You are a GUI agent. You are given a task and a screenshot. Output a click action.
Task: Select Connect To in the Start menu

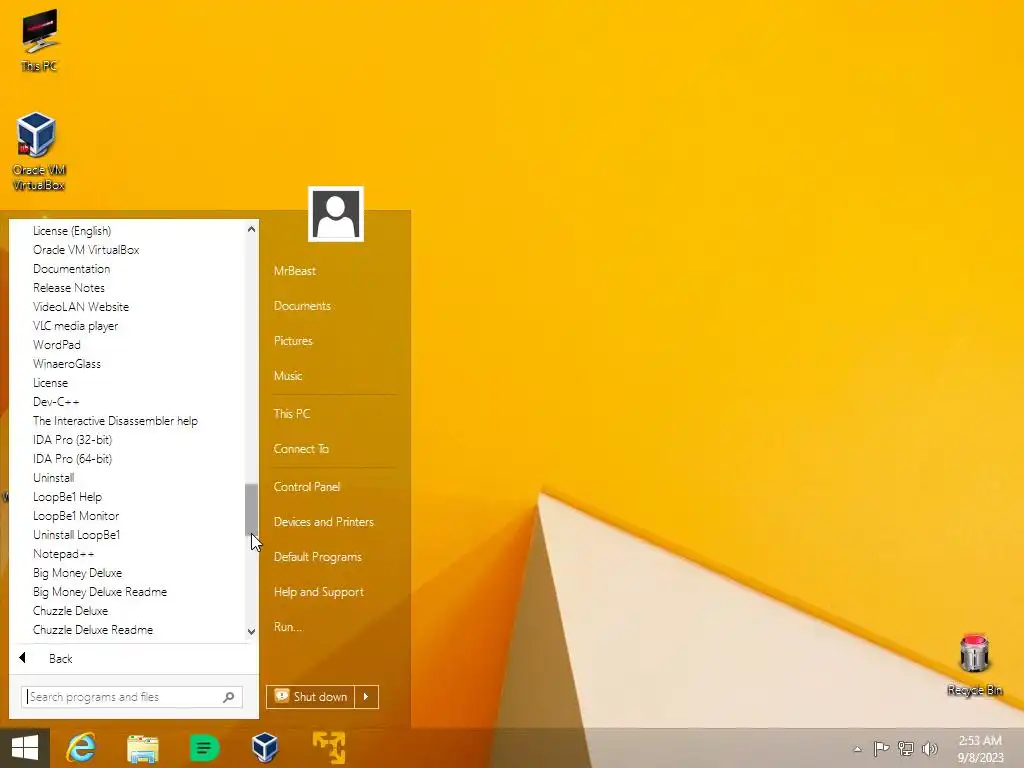click(301, 449)
